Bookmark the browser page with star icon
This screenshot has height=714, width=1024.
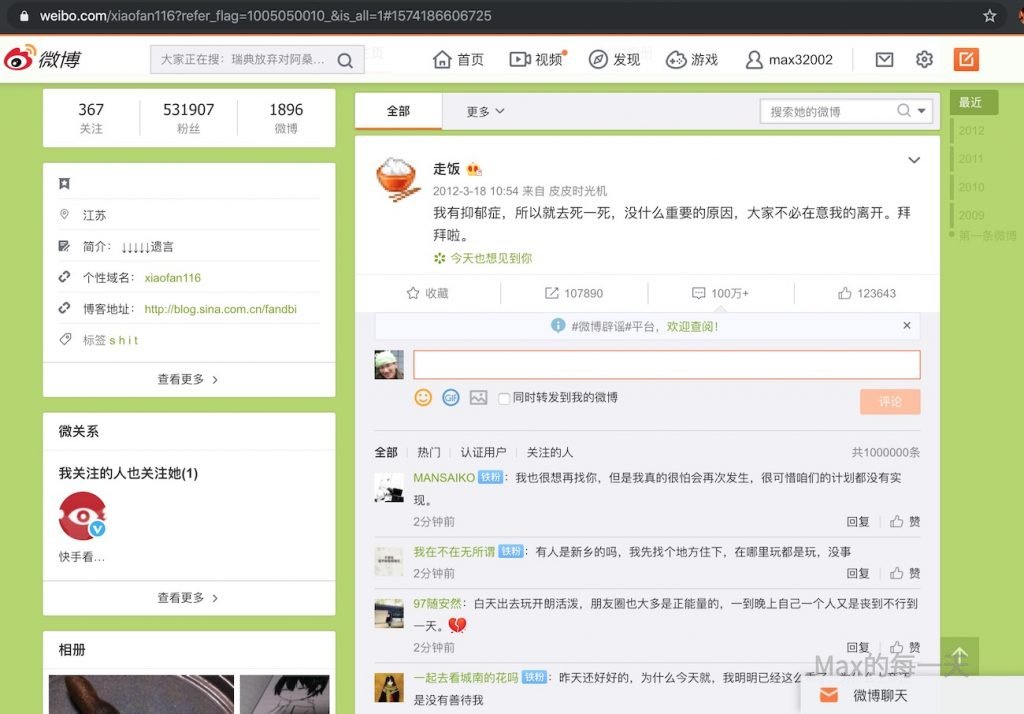tap(990, 16)
